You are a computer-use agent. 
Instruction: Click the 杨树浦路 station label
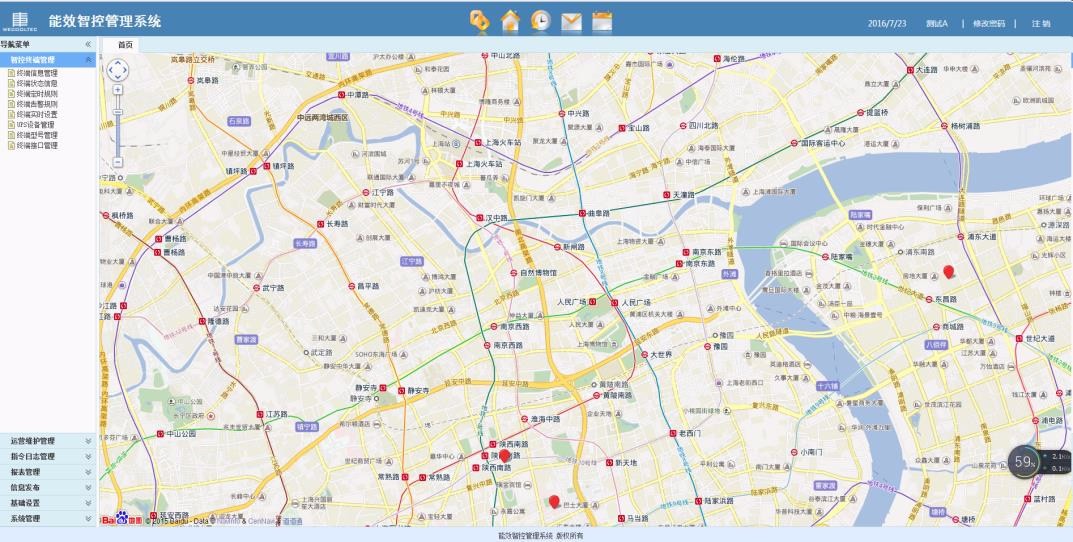pos(965,126)
